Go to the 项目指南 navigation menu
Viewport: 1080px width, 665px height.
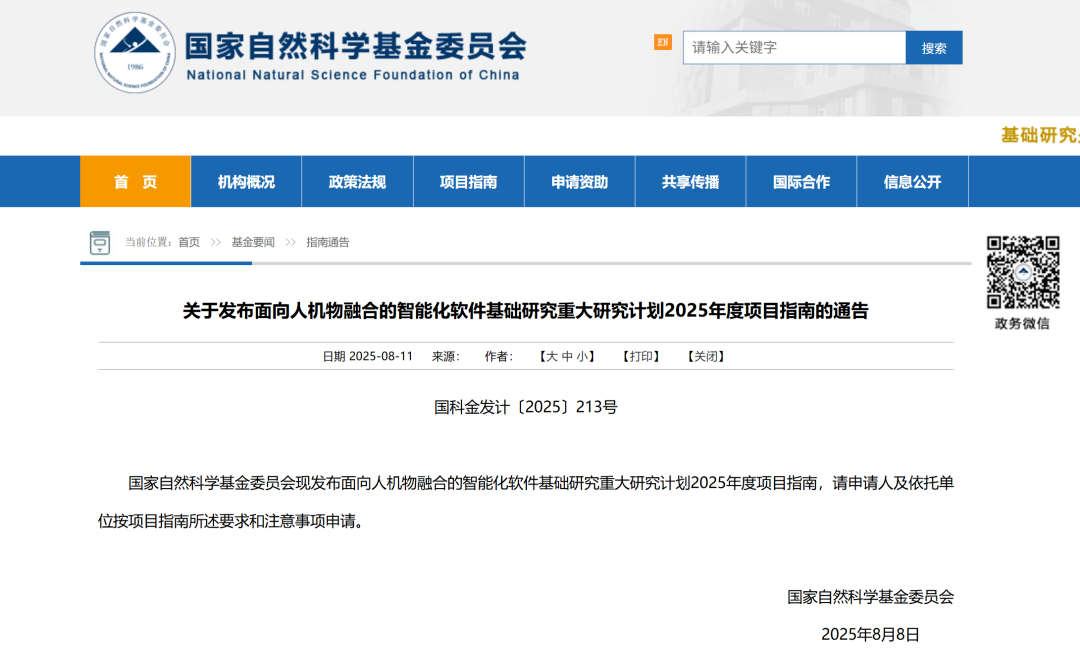468,182
